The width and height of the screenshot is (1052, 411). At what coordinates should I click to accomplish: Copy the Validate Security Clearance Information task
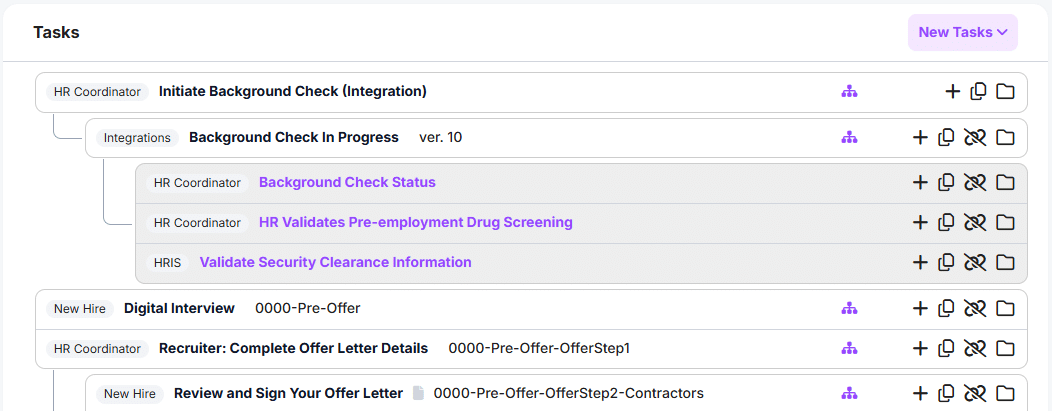(x=946, y=263)
